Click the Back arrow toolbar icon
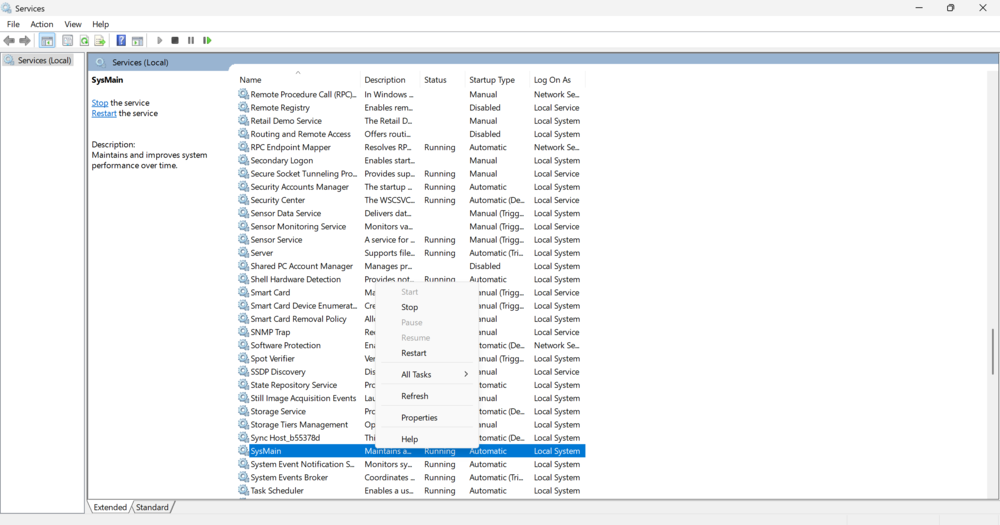1000x525 pixels. (x=9, y=41)
